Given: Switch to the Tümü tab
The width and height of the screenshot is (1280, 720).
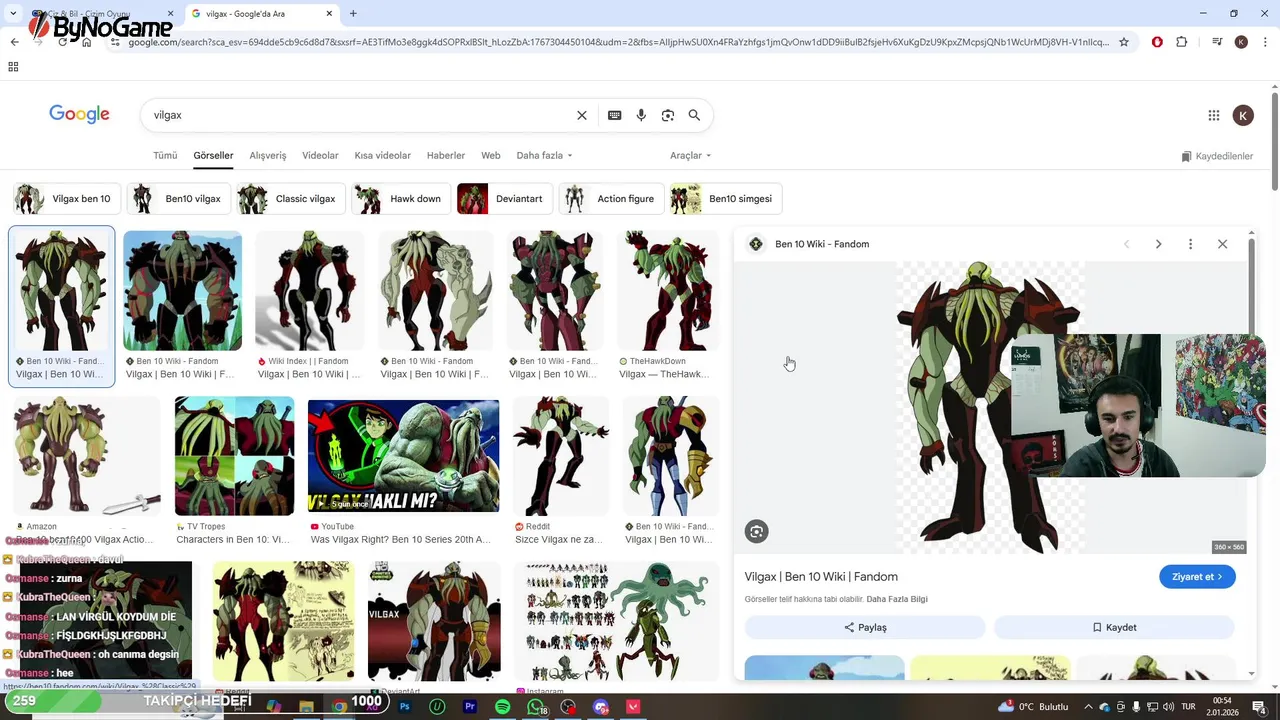Looking at the screenshot, I should pyautogui.click(x=165, y=156).
